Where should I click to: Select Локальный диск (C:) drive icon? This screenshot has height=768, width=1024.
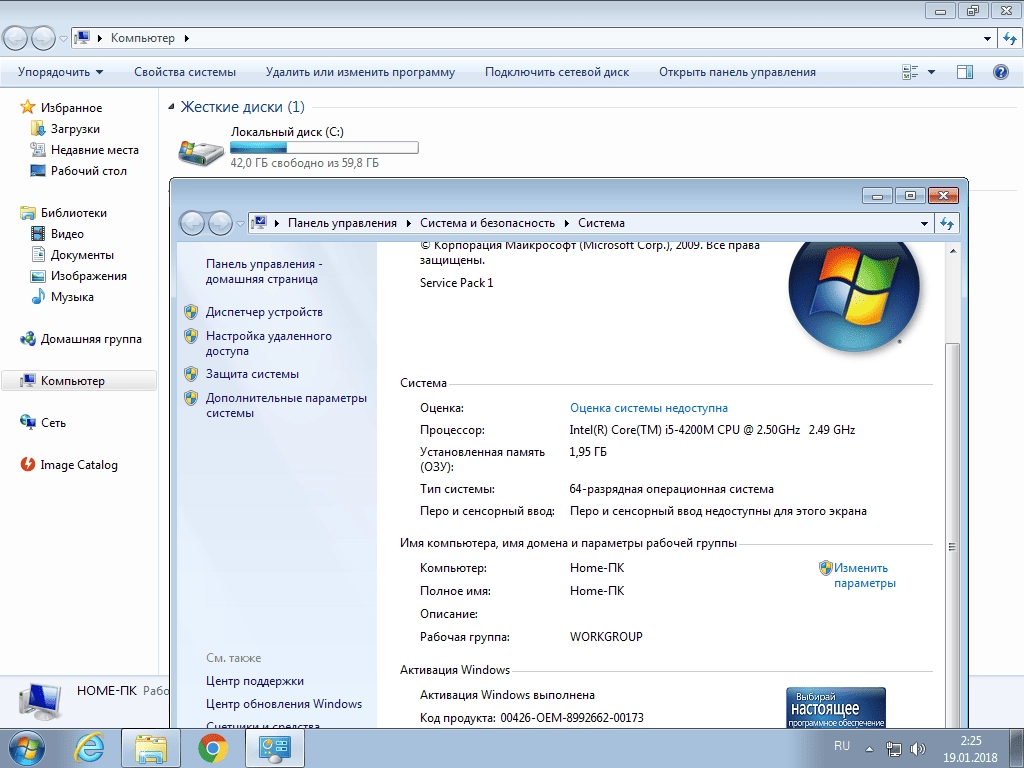point(201,153)
